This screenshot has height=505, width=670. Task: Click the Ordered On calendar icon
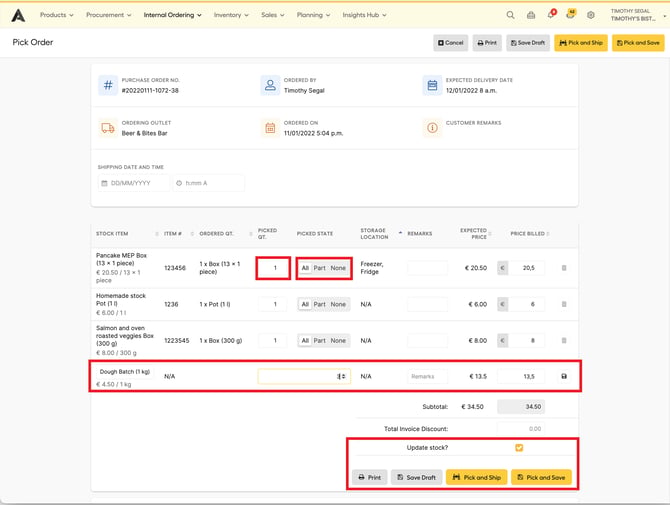270,128
